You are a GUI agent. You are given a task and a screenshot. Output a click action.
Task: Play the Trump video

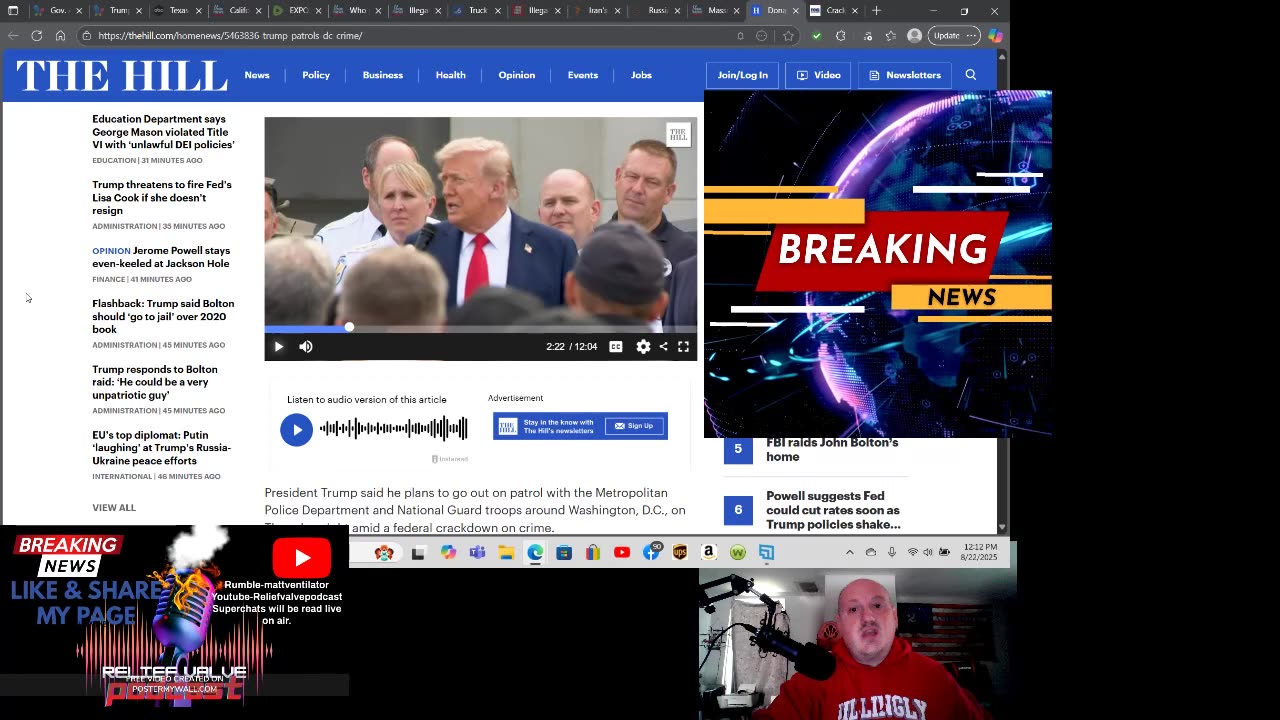point(278,347)
